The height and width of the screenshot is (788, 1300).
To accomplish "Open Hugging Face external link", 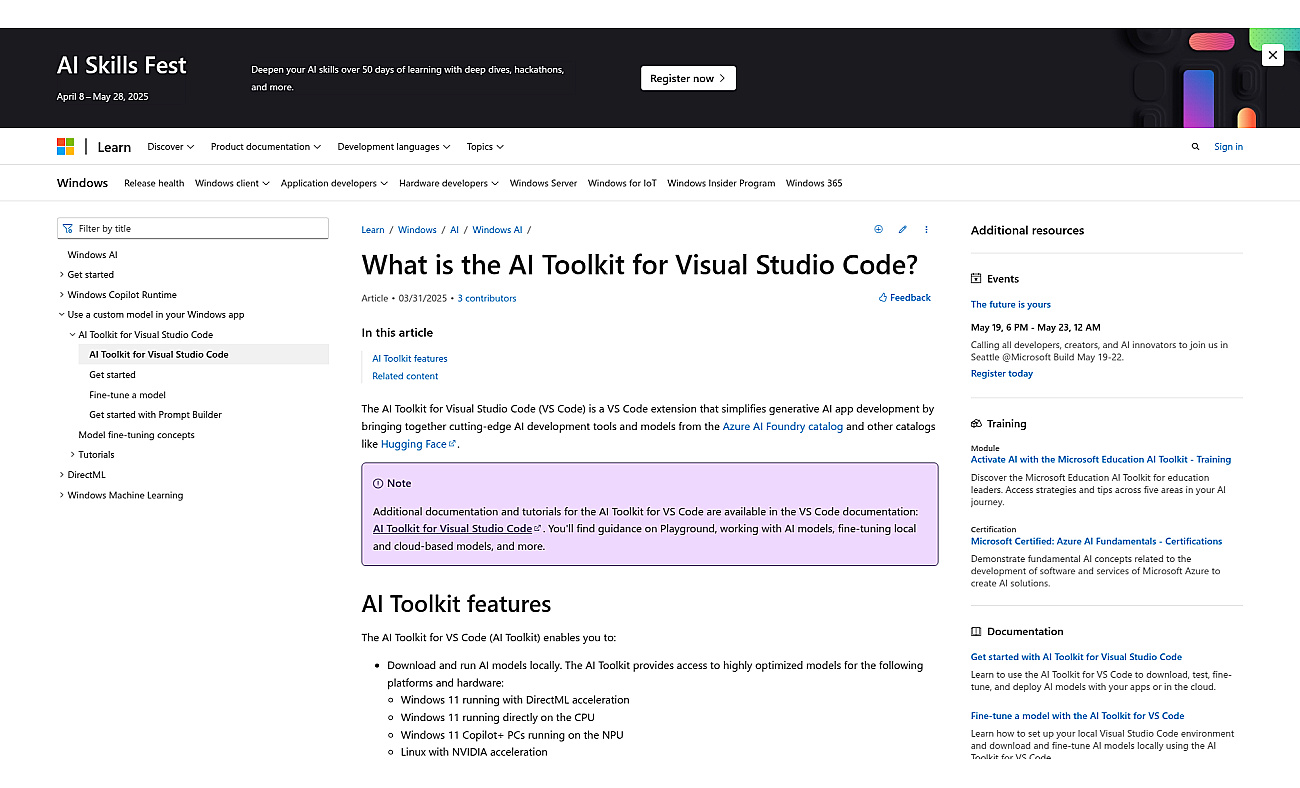I will pyautogui.click(x=418, y=444).
